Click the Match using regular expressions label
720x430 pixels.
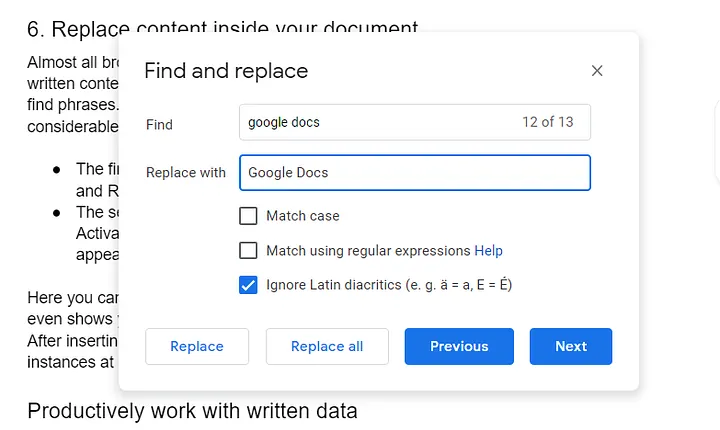tap(368, 251)
